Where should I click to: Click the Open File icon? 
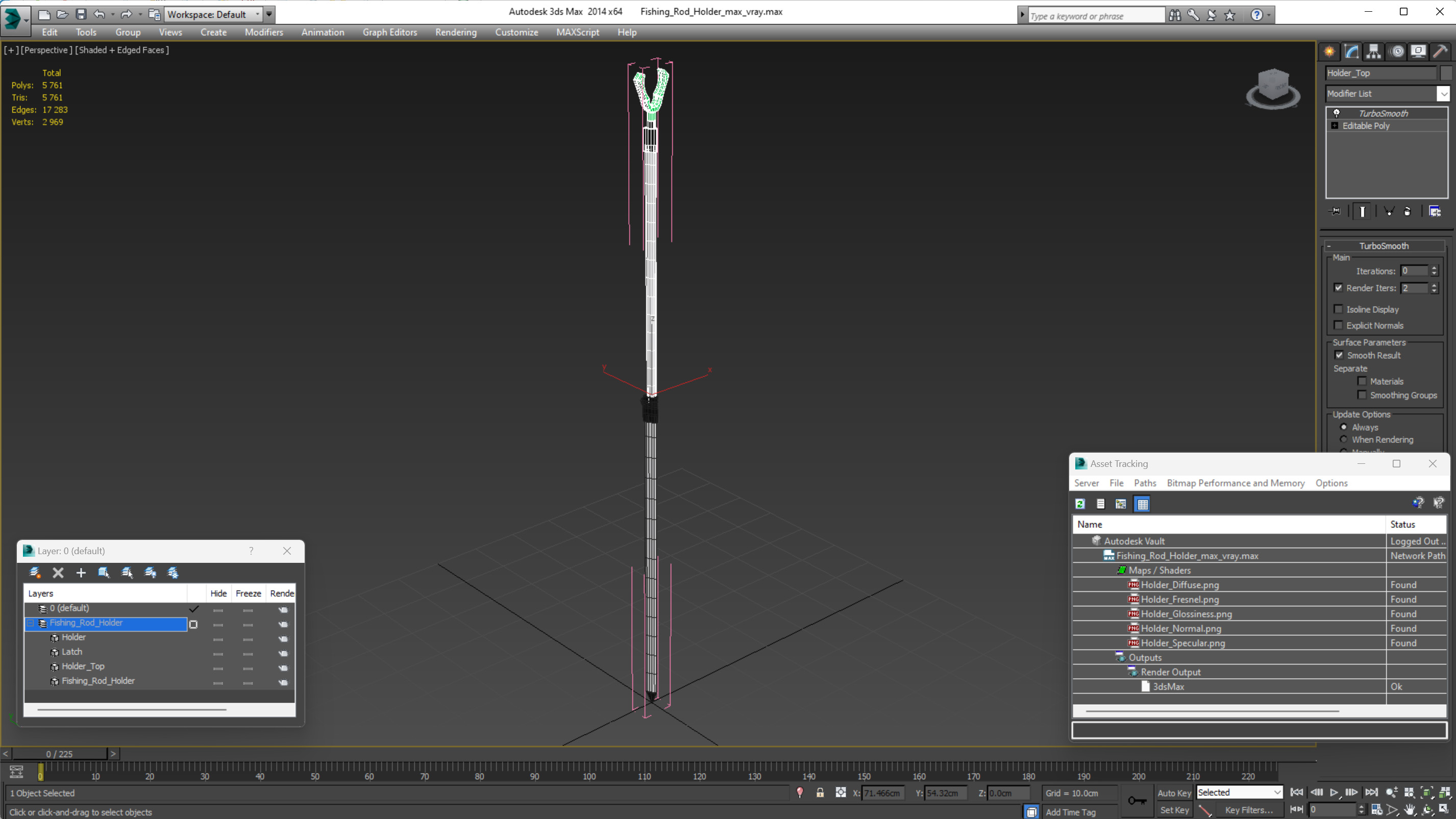coord(63,14)
